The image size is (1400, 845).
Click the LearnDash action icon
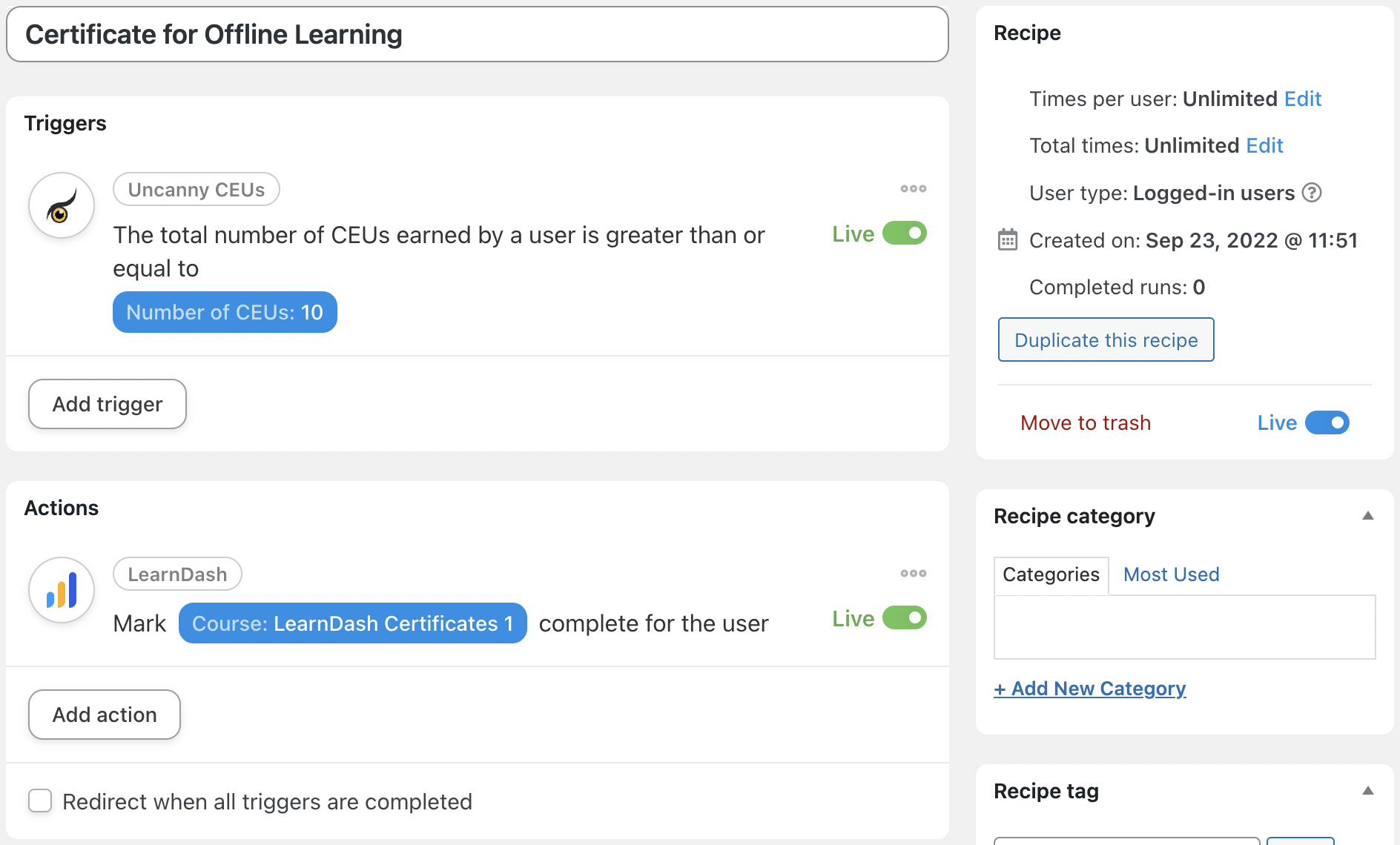coord(61,590)
